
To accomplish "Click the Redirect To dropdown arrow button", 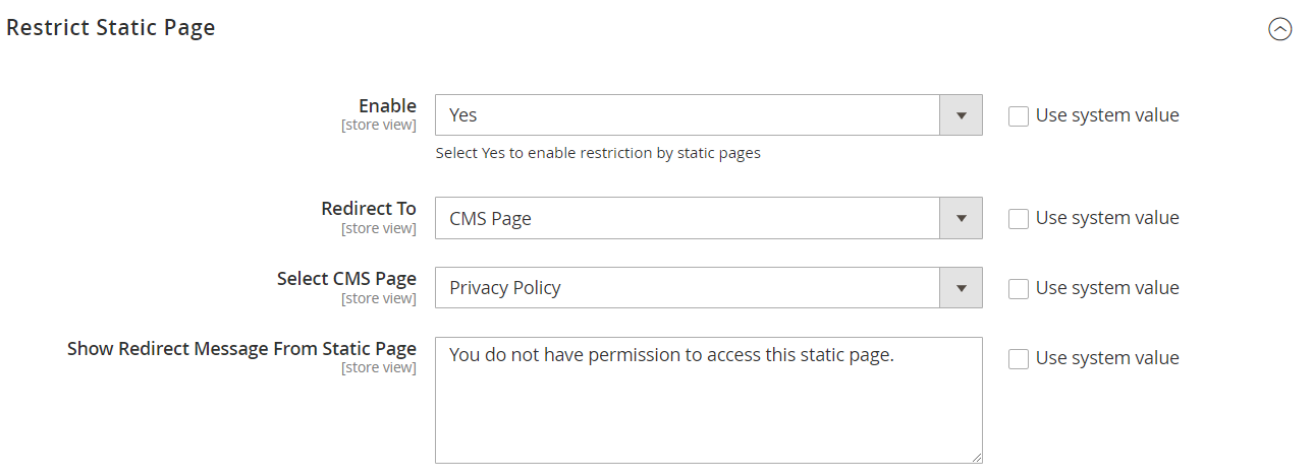I will click(962, 218).
